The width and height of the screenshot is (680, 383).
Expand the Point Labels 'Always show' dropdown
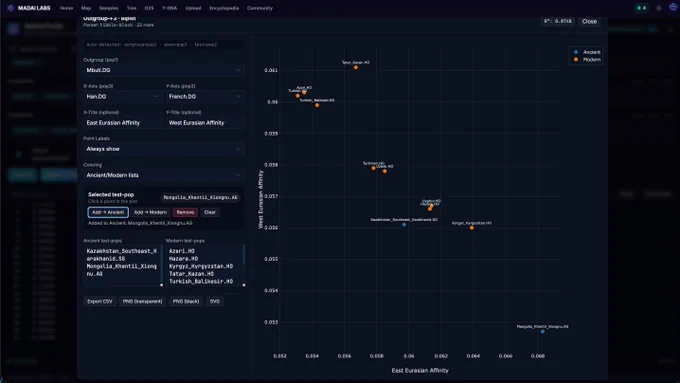point(163,149)
